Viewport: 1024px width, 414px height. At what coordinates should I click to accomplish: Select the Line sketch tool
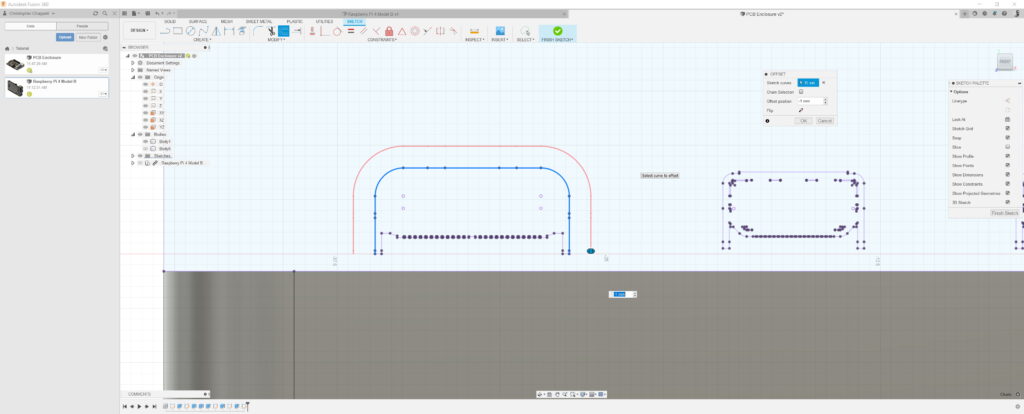click(x=165, y=31)
